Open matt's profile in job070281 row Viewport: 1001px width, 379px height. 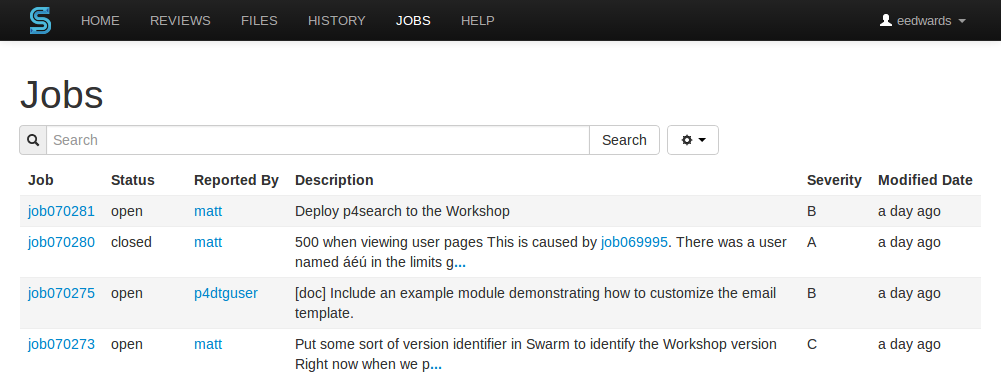point(208,211)
